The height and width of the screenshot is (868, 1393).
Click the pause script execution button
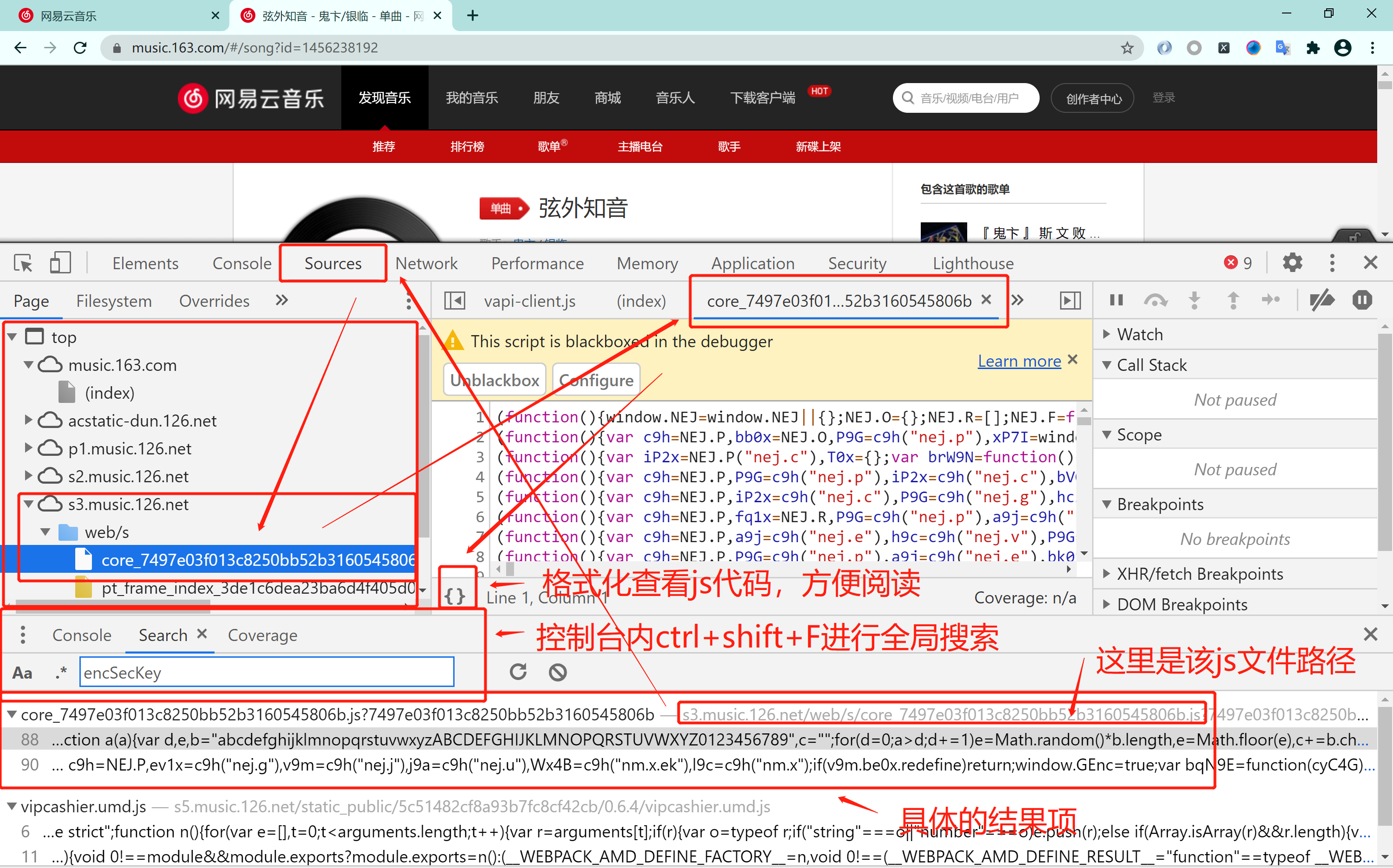click(1116, 300)
